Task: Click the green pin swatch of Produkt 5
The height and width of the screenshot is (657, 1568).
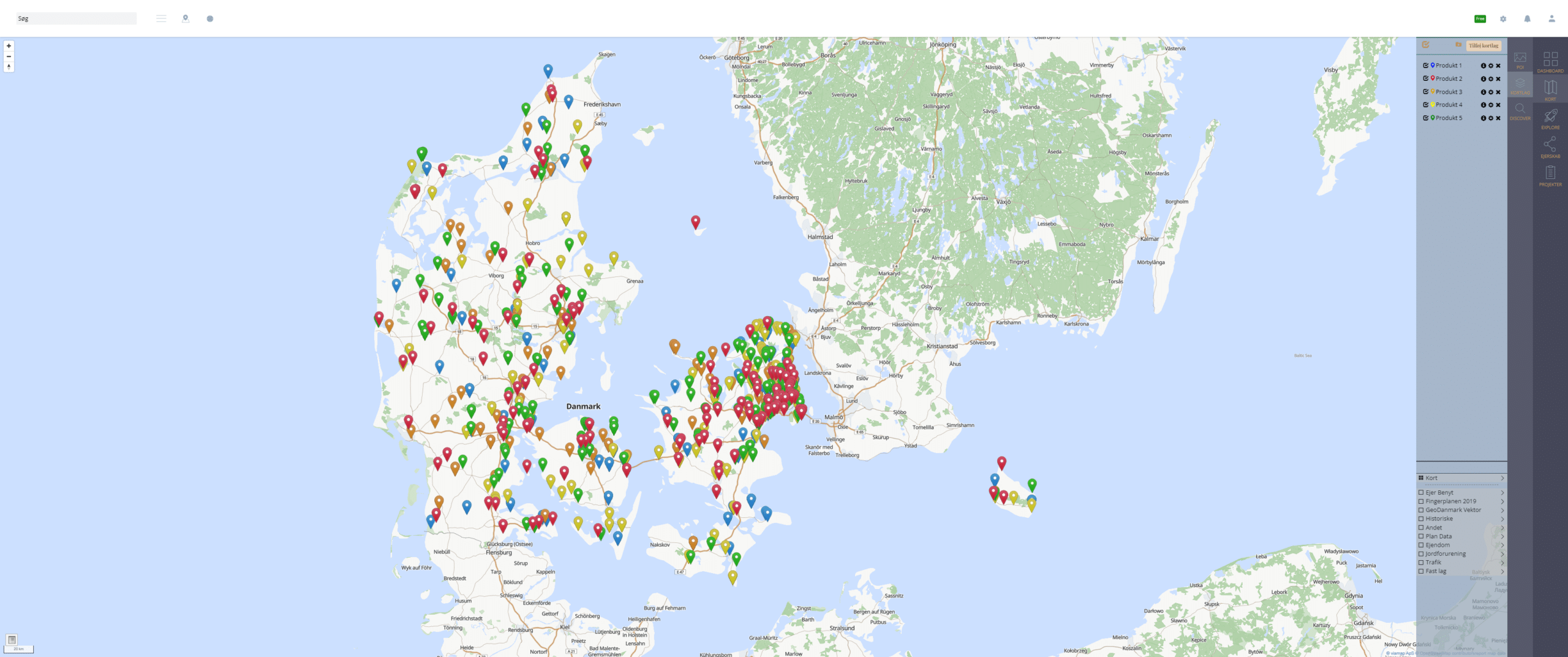Action: [1433, 118]
